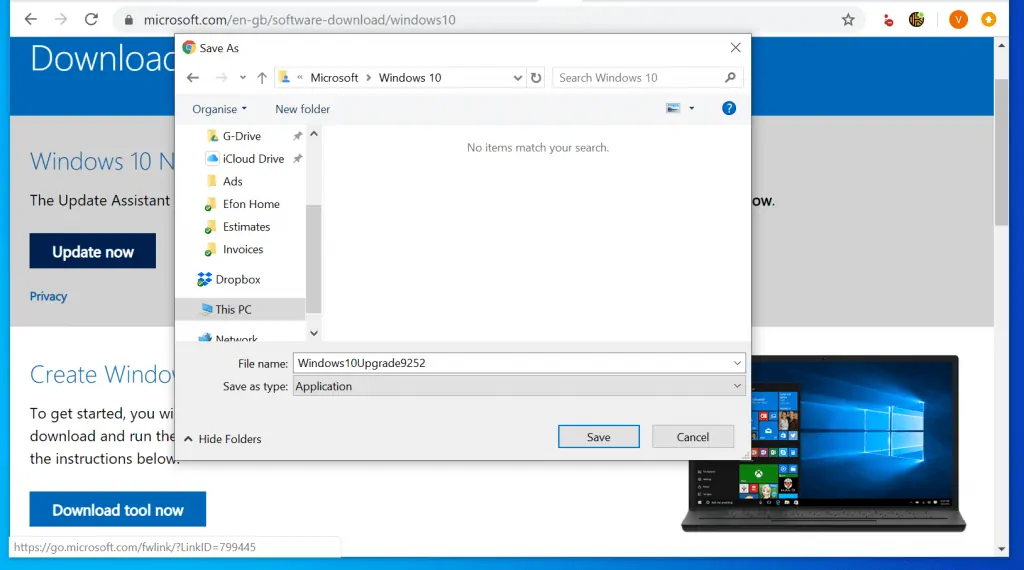Click Download tool now button
The image size is (1024, 570).
[118, 509]
